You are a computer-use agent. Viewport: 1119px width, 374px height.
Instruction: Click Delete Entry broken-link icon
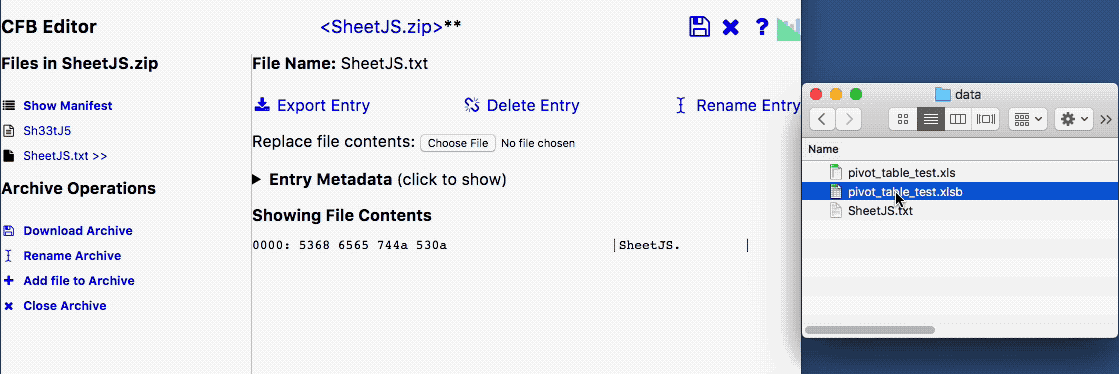(x=471, y=106)
